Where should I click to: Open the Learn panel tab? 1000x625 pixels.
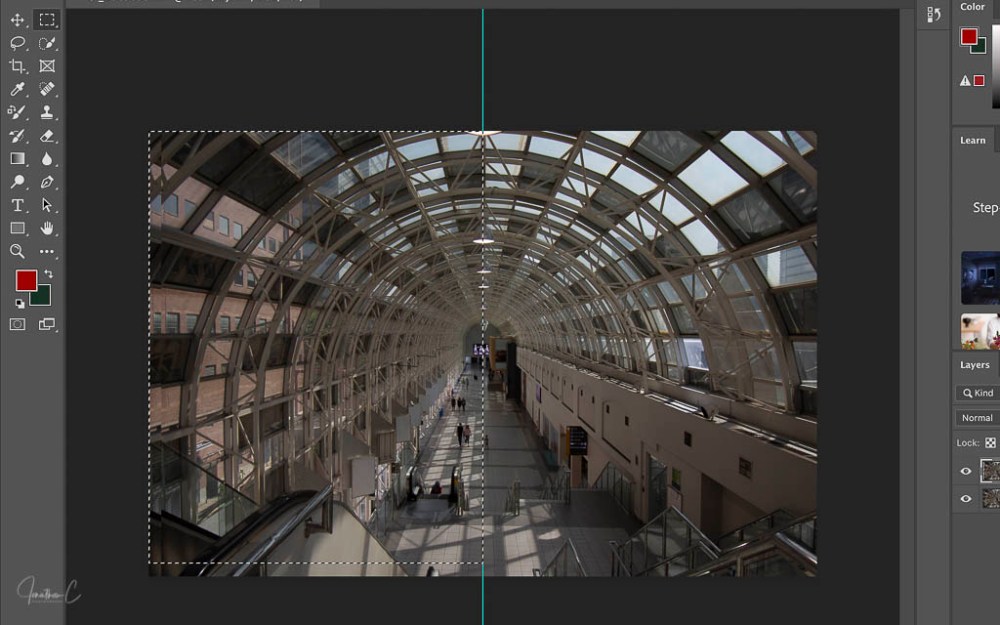coord(973,140)
